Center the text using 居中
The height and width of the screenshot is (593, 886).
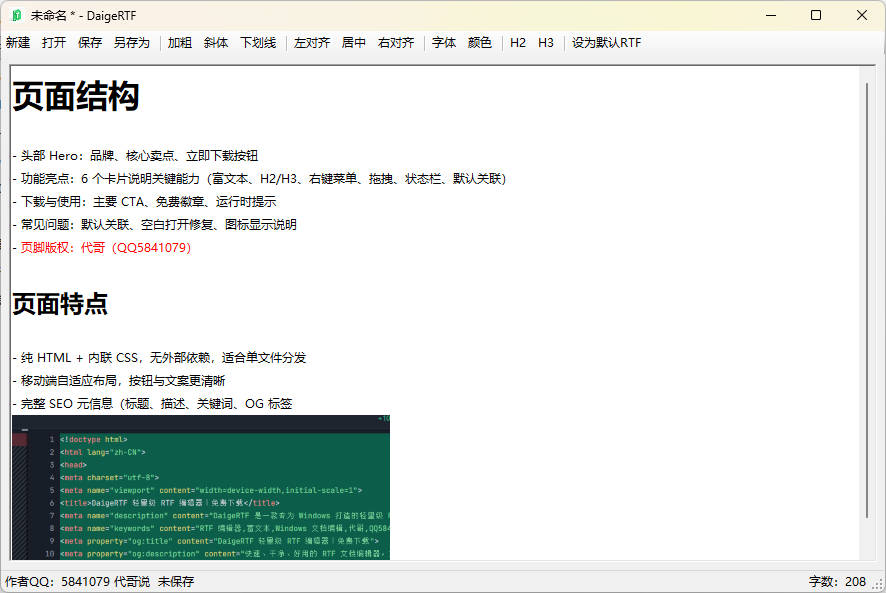pos(354,42)
